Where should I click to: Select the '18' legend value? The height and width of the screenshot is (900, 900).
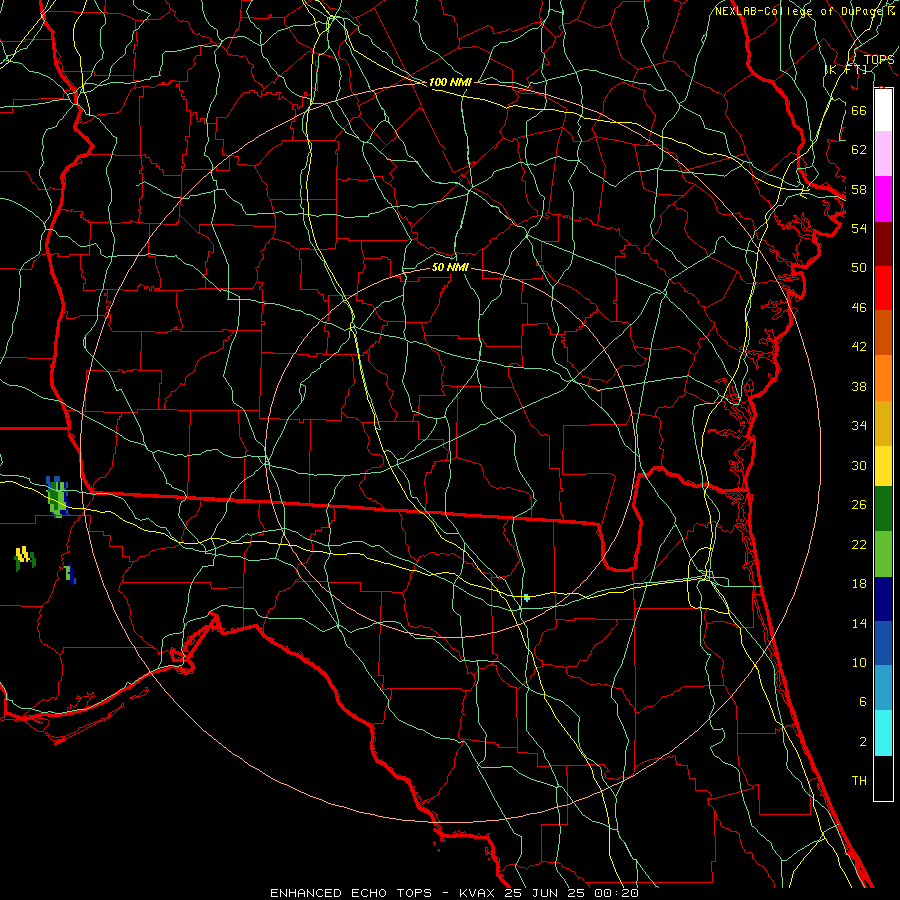(859, 584)
